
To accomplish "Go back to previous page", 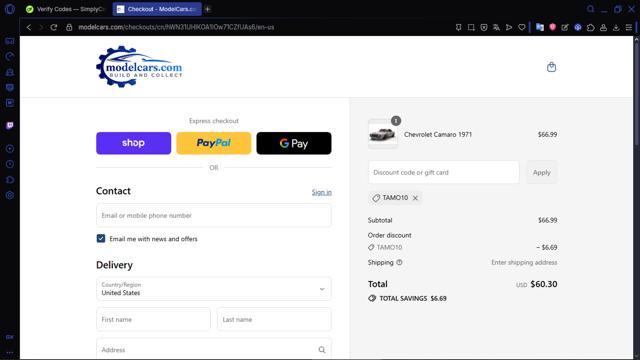I will [x=29, y=27].
